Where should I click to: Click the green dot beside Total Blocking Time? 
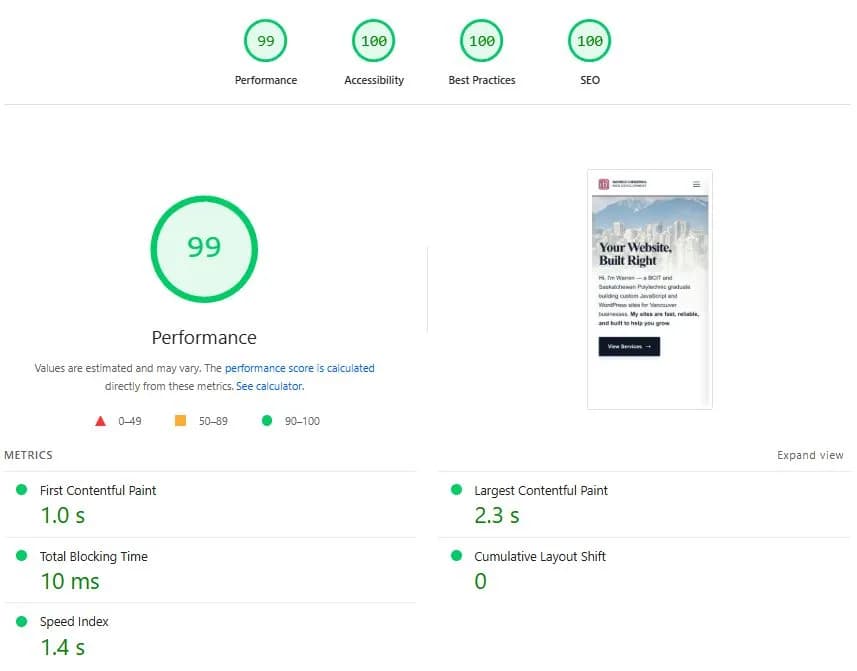(22, 555)
